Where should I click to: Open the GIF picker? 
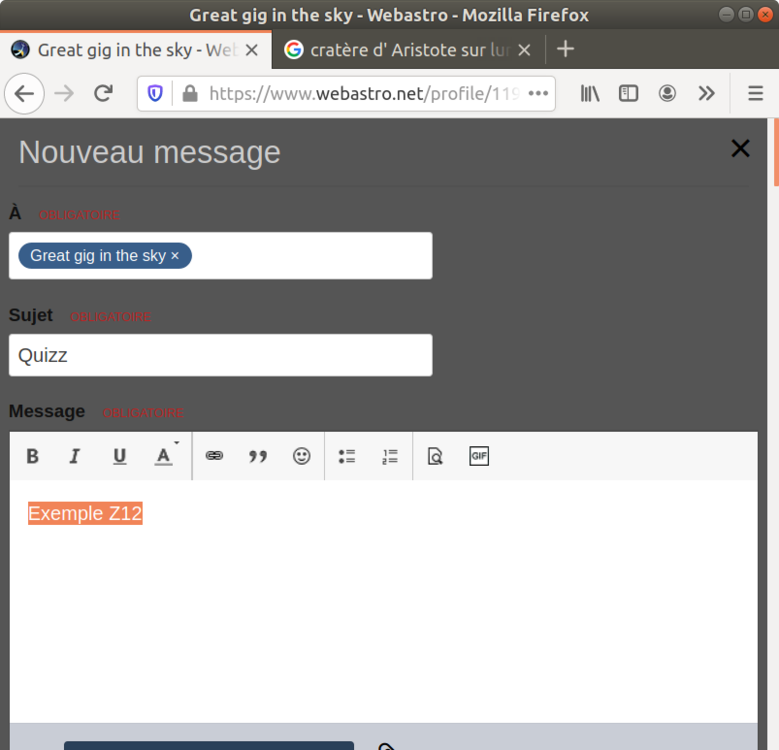[479, 456]
